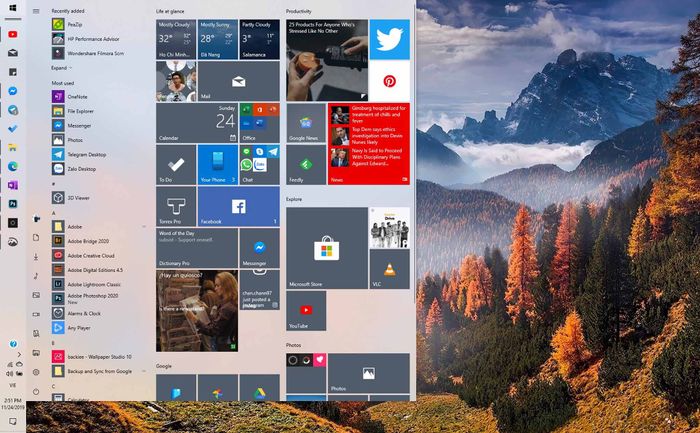Launch the VLC tile
700x433 pixels.
pyautogui.click(x=389, y=269)
